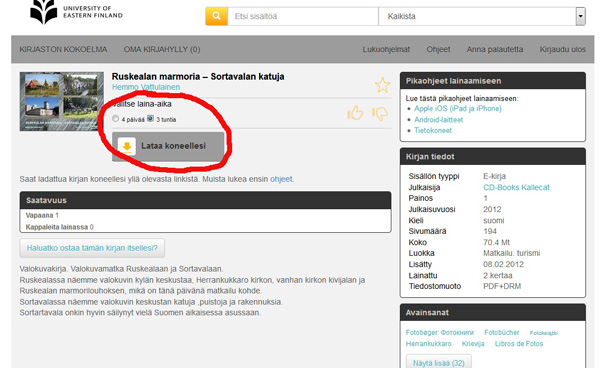Open Anna palautetta page
Viewport: 600px width, 368px height.
495,49
